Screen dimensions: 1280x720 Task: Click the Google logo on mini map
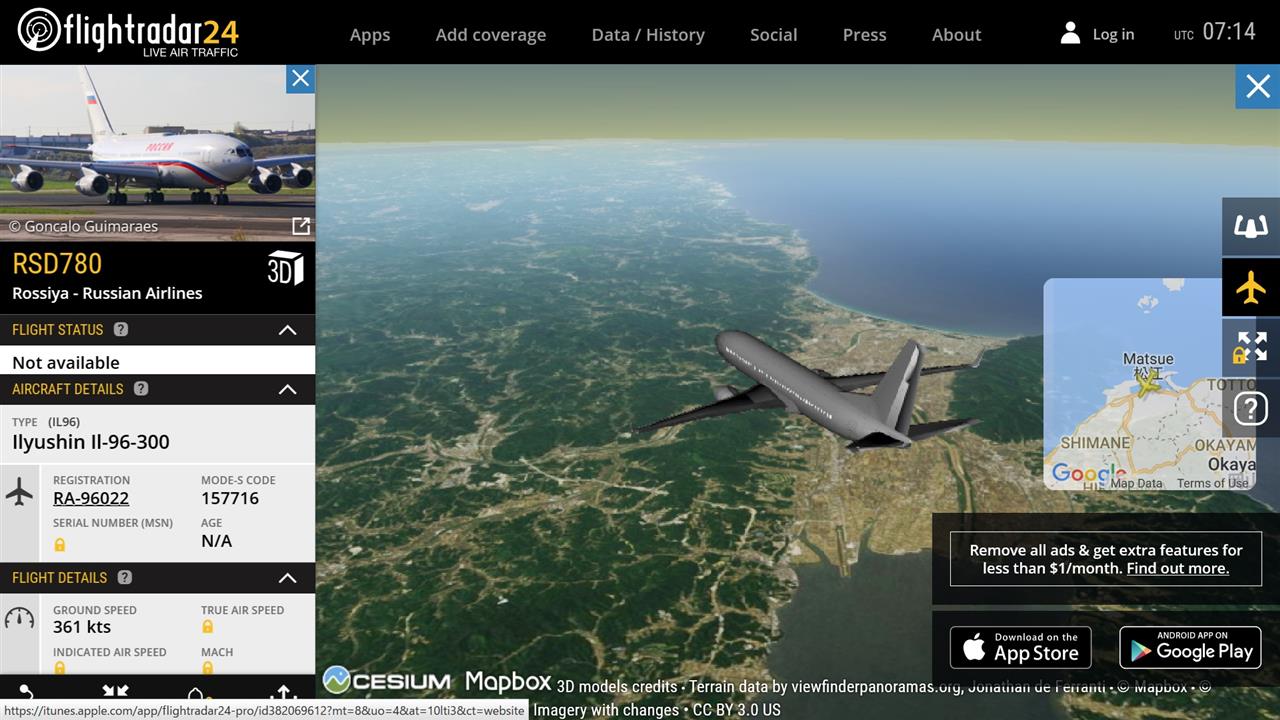[1089, 473]
